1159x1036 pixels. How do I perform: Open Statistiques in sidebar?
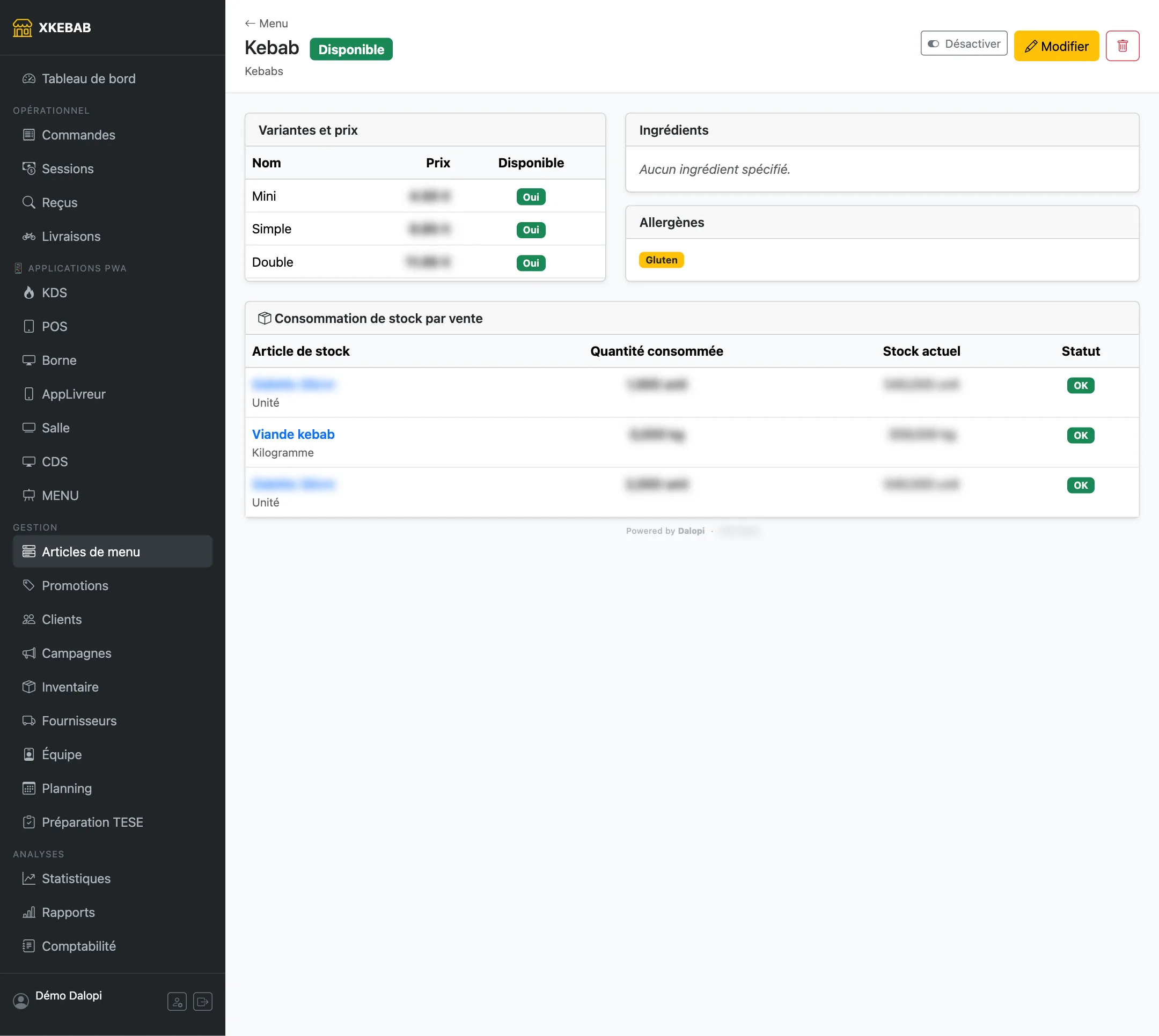(113, 878)
